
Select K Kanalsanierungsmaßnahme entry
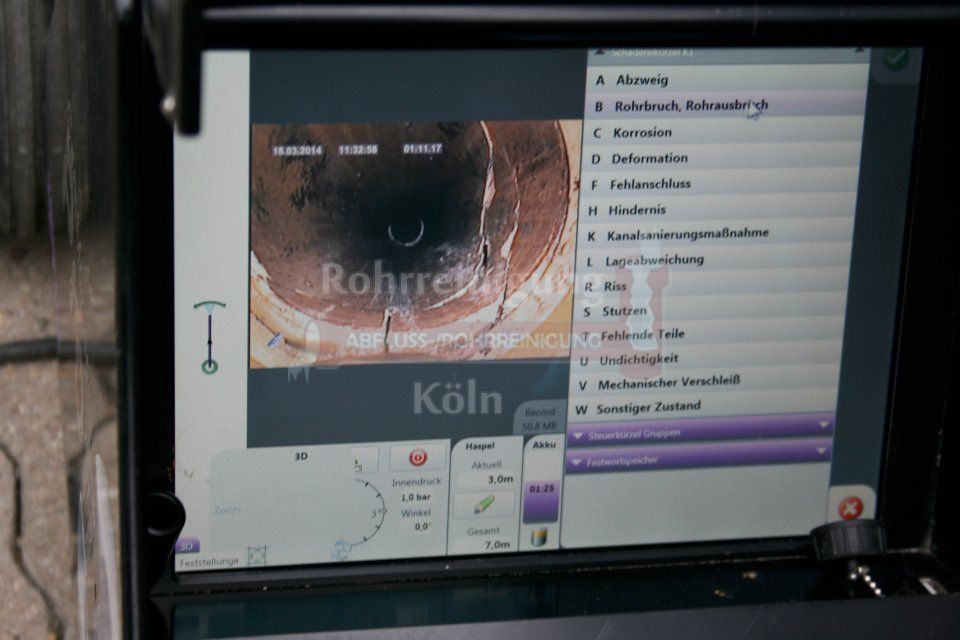715,235
